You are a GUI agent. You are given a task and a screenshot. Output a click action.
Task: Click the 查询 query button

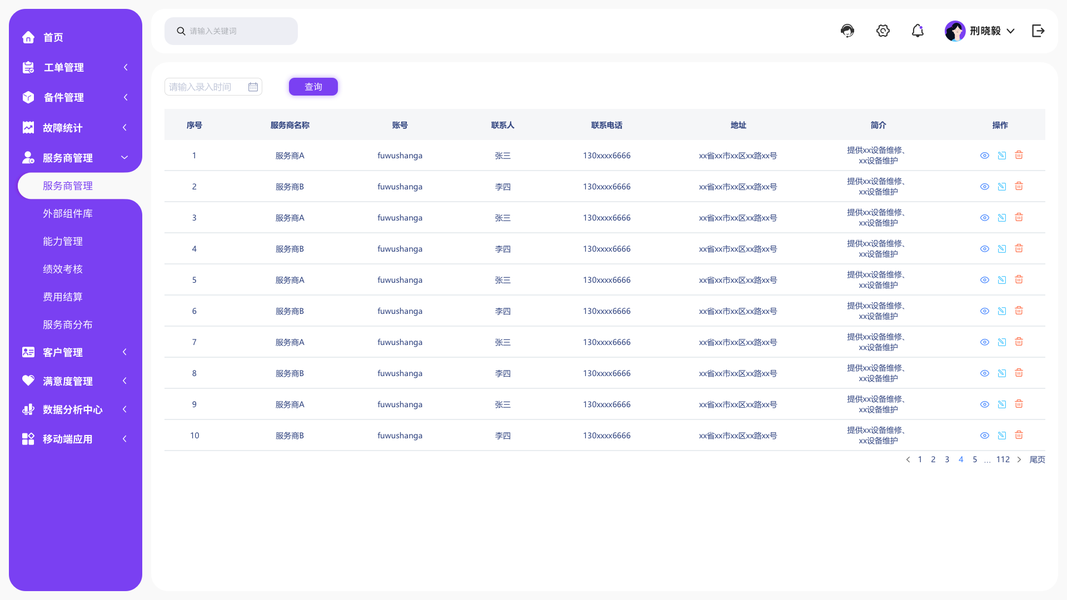[x=313, y=87]
